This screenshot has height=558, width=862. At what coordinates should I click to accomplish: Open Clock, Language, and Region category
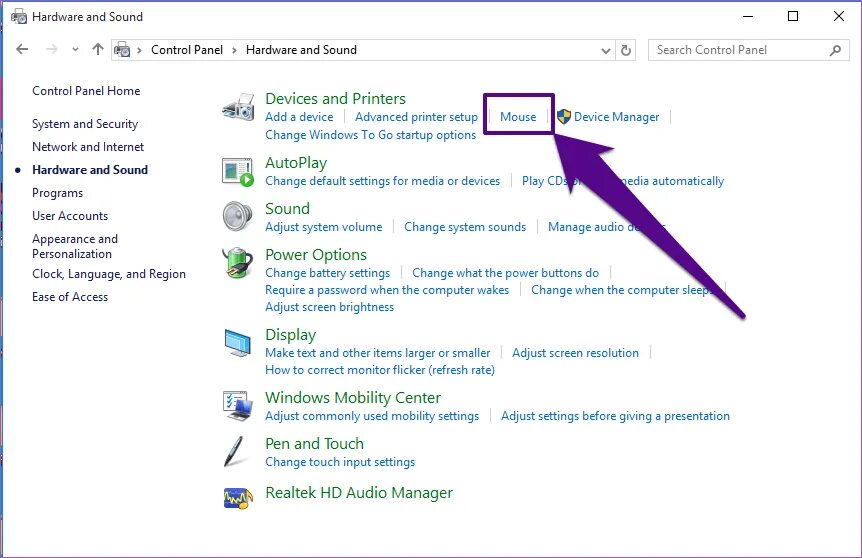109,274
